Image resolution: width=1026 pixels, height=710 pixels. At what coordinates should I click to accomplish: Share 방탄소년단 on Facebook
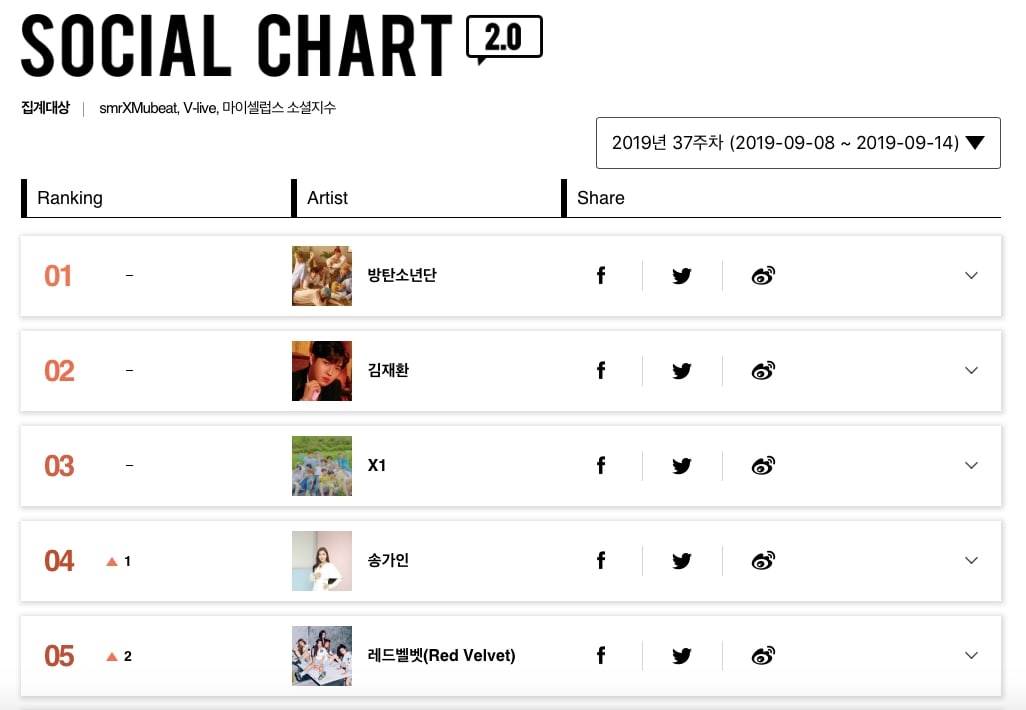(601, 276)
